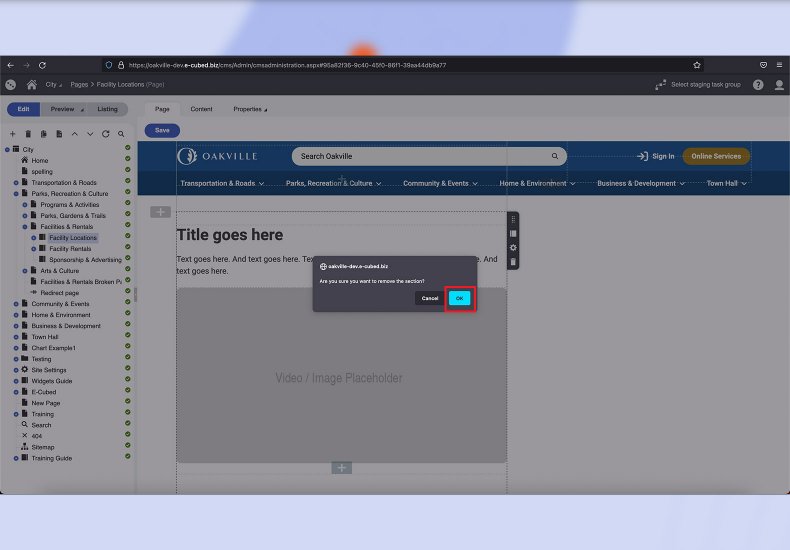Viewport: 790px width, 550px height.
Task: Click the refresh icon in the tree toolbar
Action: 105,133
